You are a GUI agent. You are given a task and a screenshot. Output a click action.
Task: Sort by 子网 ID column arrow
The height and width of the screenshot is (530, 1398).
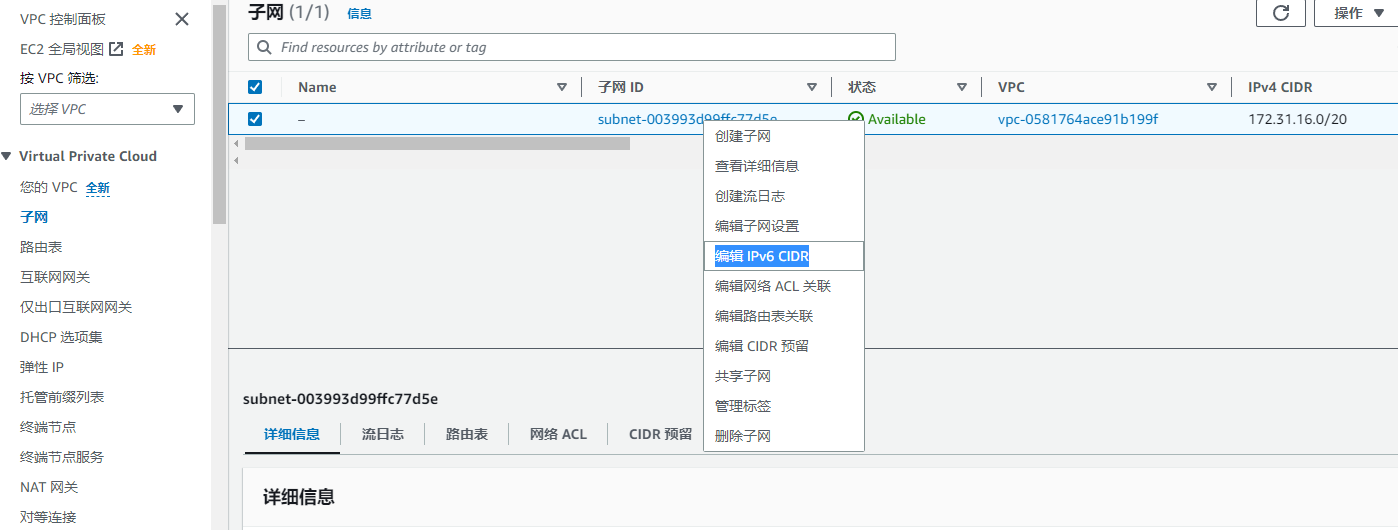click(812, 87)
